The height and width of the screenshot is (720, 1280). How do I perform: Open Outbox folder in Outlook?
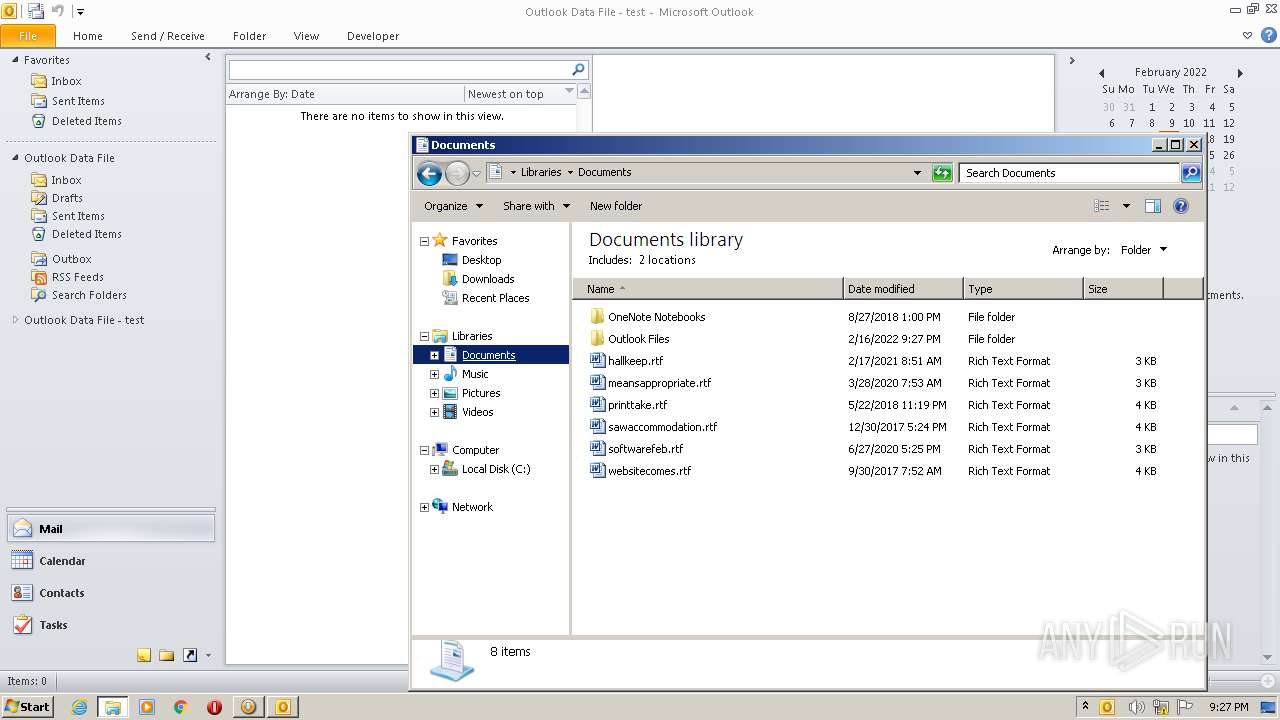coord(61,259)
